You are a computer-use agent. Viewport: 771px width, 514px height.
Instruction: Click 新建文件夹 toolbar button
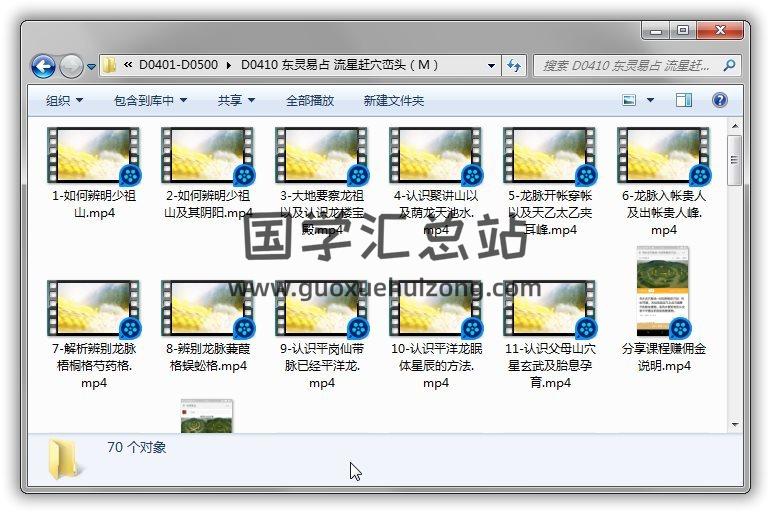(393, 101)
